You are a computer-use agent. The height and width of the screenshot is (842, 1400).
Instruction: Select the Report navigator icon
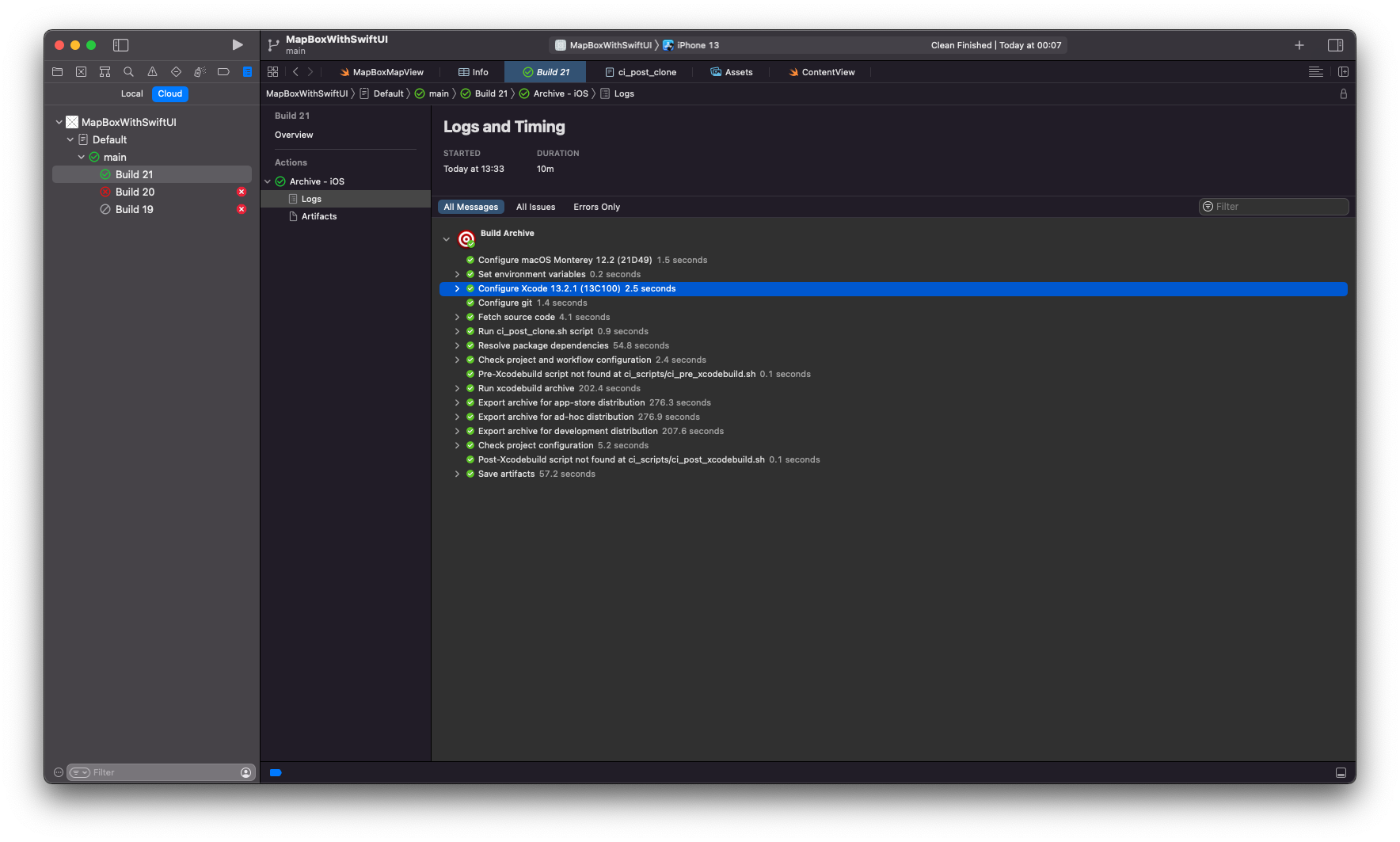247,72
